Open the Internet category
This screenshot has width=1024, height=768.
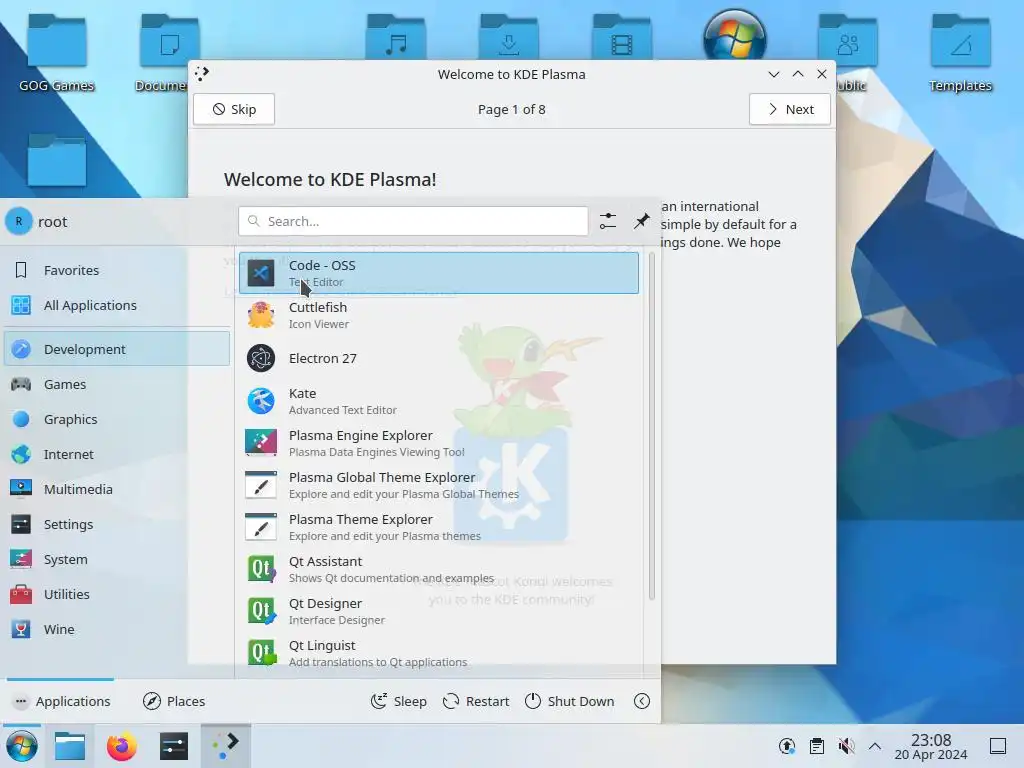coord(117,454)
